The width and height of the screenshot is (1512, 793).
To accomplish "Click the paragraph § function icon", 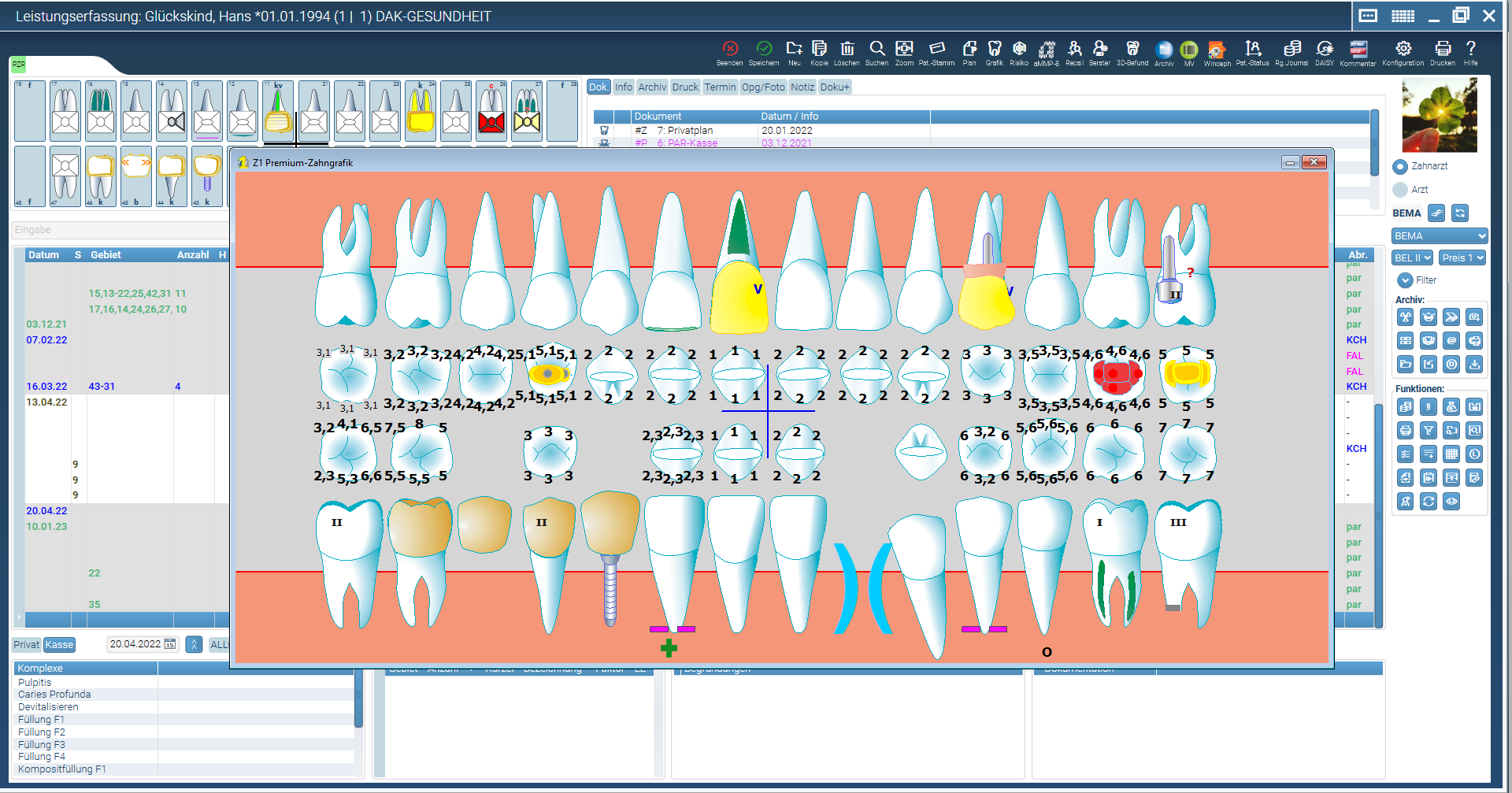I will pyautogui.click(x=1429, y=406).
